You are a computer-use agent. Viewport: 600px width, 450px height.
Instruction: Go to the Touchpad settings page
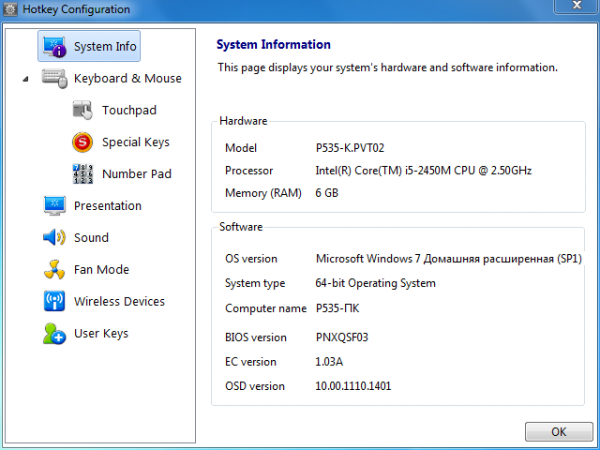click(129, 110)
